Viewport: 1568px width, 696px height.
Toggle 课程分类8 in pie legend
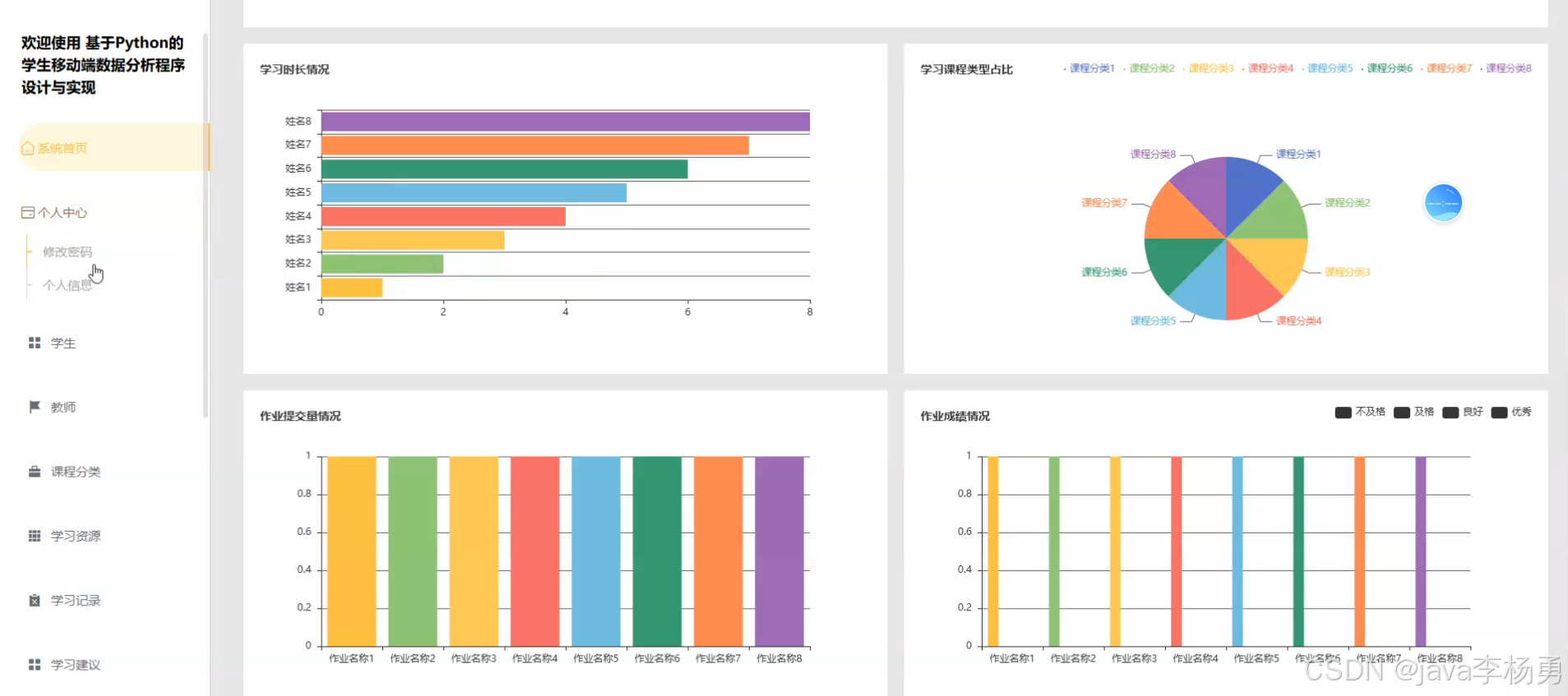tap(1505, 68)
